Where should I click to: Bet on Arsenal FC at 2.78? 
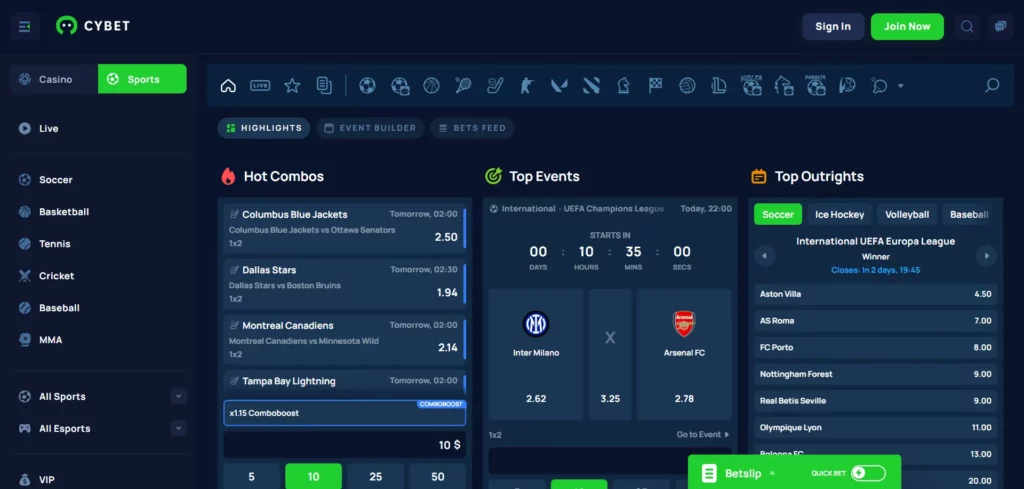[x=684, y=354]
